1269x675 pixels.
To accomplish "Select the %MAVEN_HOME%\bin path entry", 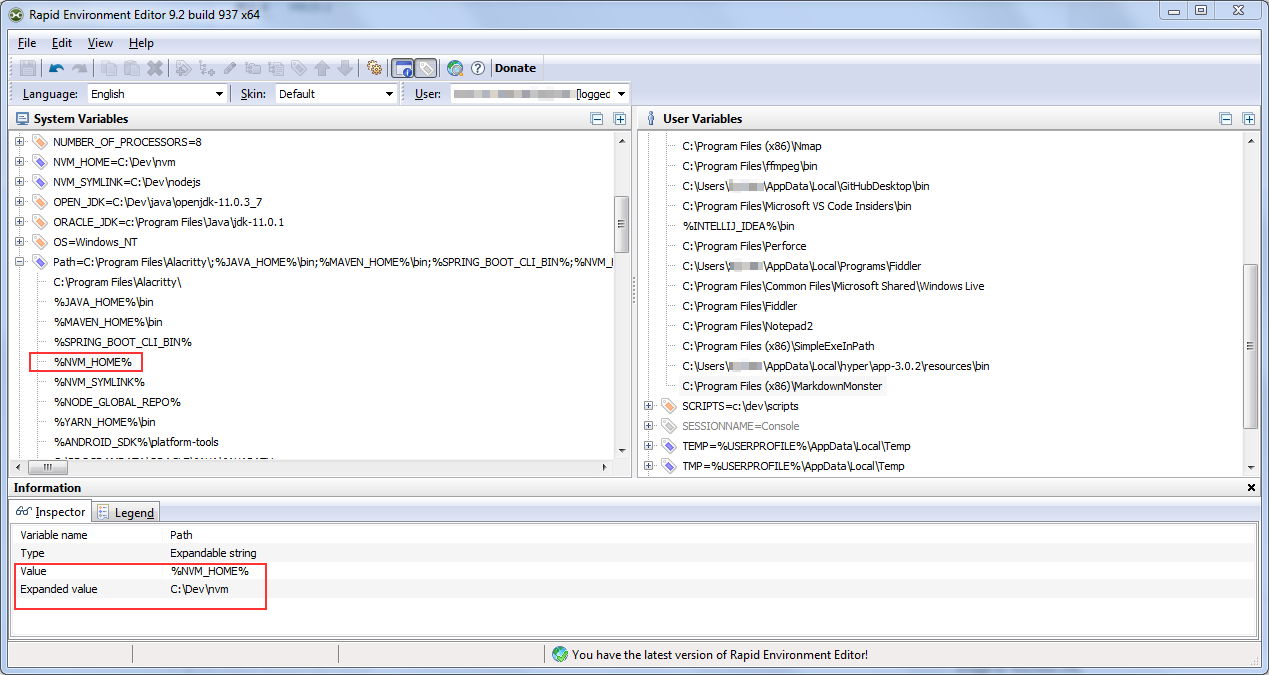I will tap(108, 322).
